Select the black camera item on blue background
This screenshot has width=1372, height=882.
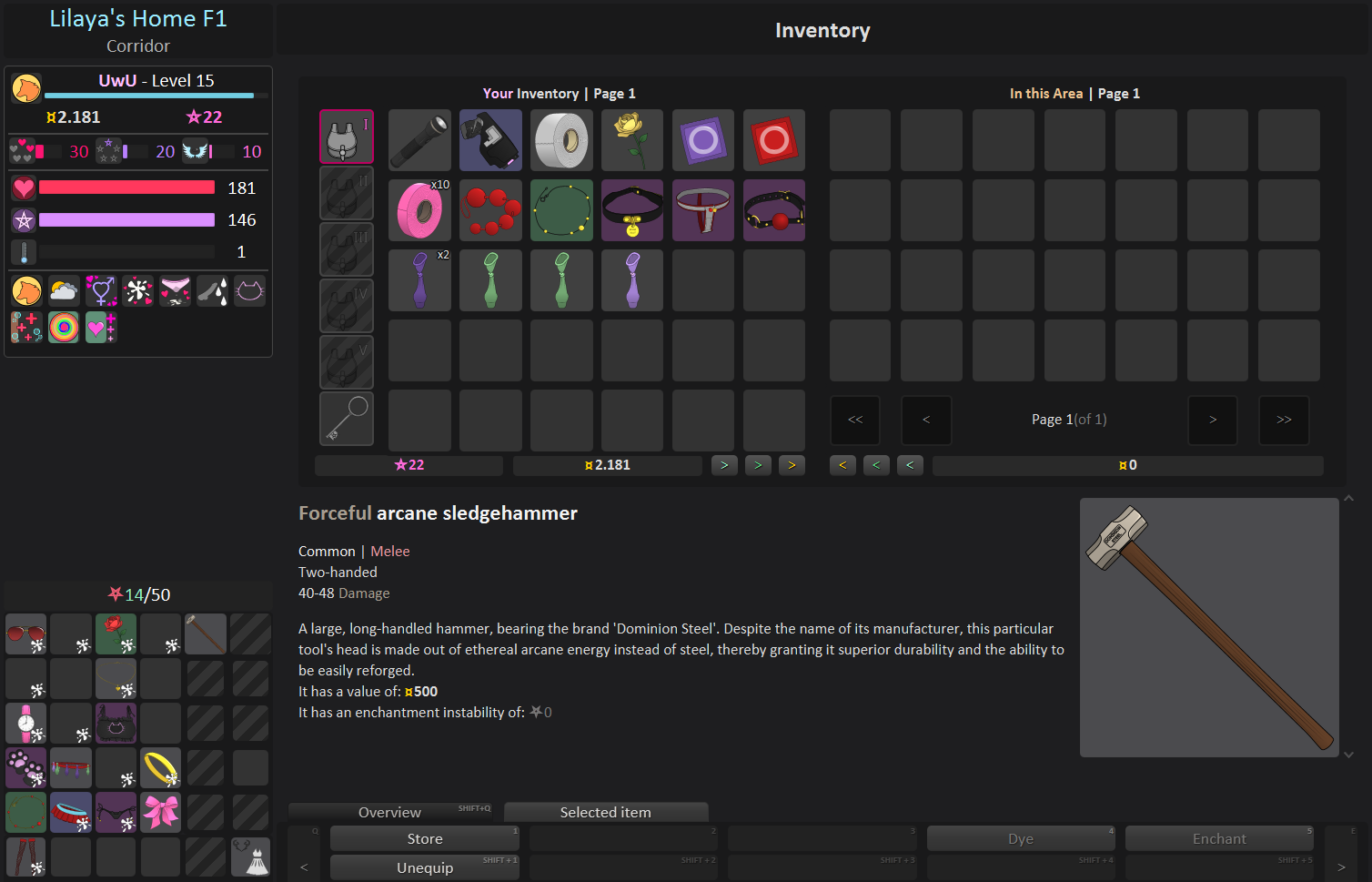click(490, 140)
